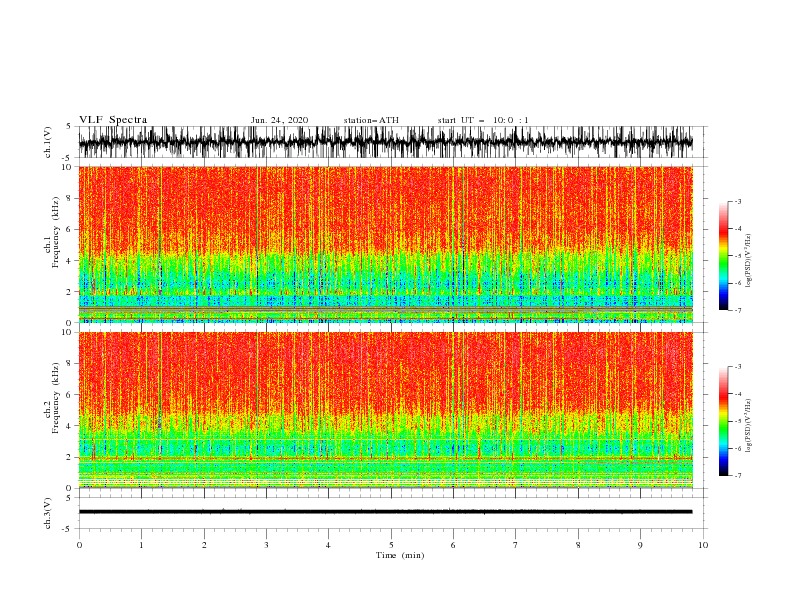The height and width of the screenshot is (612, 792).
Task: Click inside the ch.1 spectrogram panel
Action: pyautogui.click(x=385, y=244)
